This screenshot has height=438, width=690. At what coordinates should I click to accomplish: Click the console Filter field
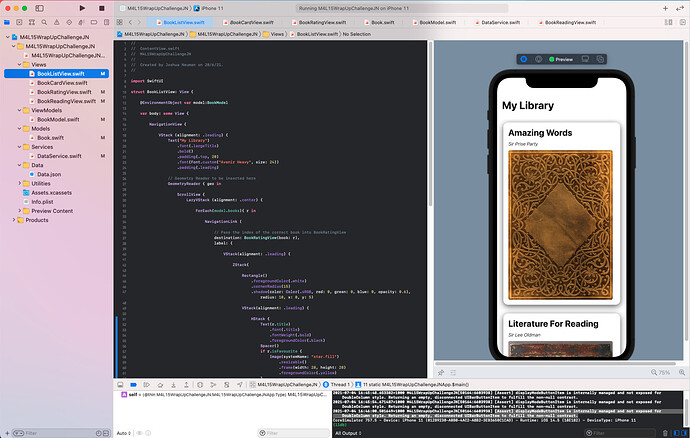[620, 433]
